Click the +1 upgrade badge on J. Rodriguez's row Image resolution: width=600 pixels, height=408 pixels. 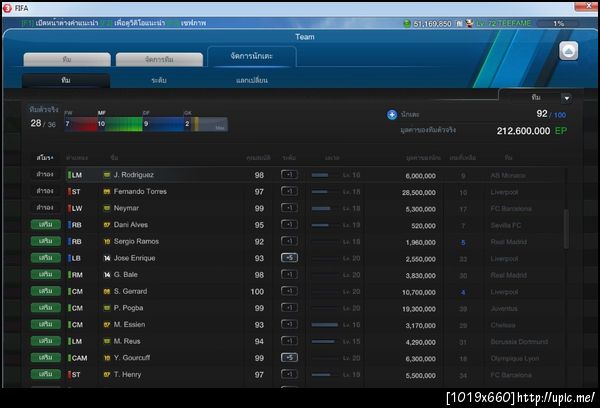coord(289,175)
